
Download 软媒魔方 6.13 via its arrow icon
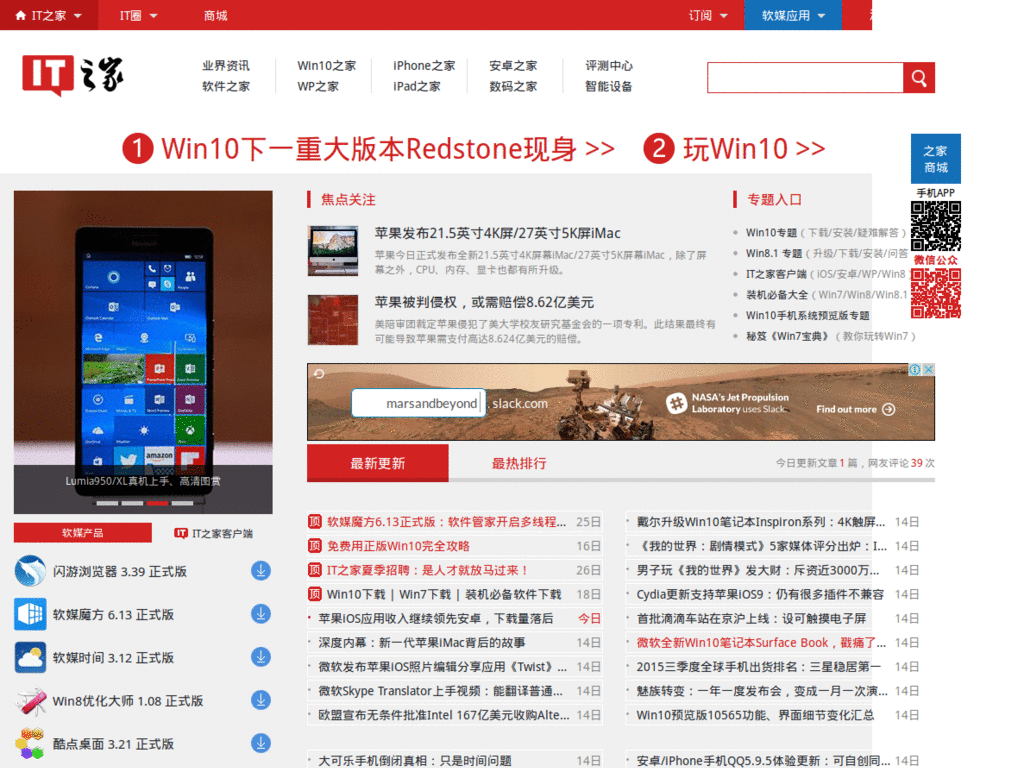point(261,614)
